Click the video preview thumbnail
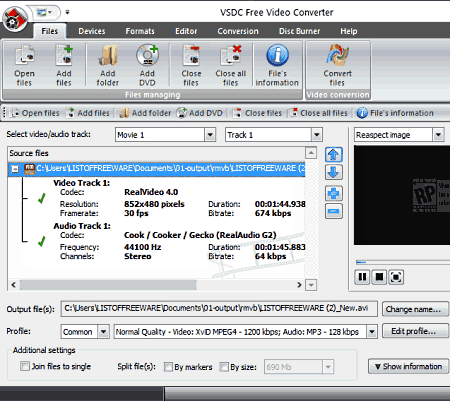This screenshot has height=401, width=450. click(x=402, y=195)
